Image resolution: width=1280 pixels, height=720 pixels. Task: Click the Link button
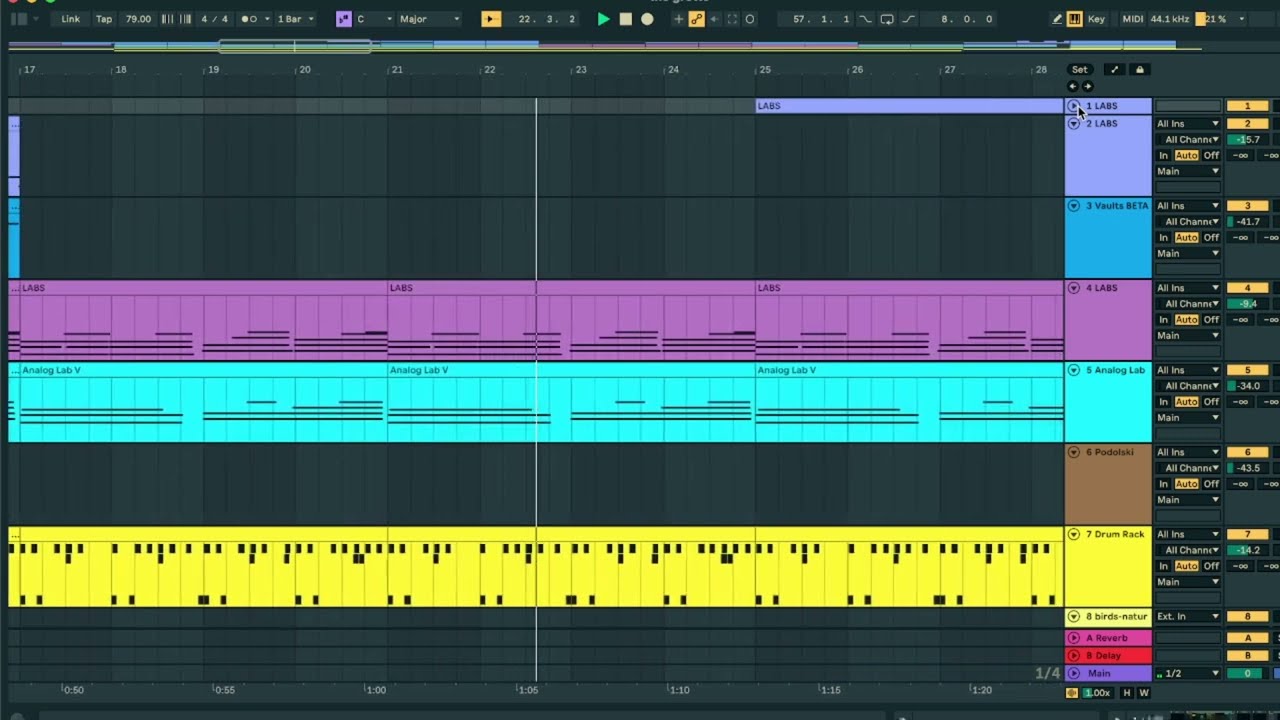coord(70,19)
